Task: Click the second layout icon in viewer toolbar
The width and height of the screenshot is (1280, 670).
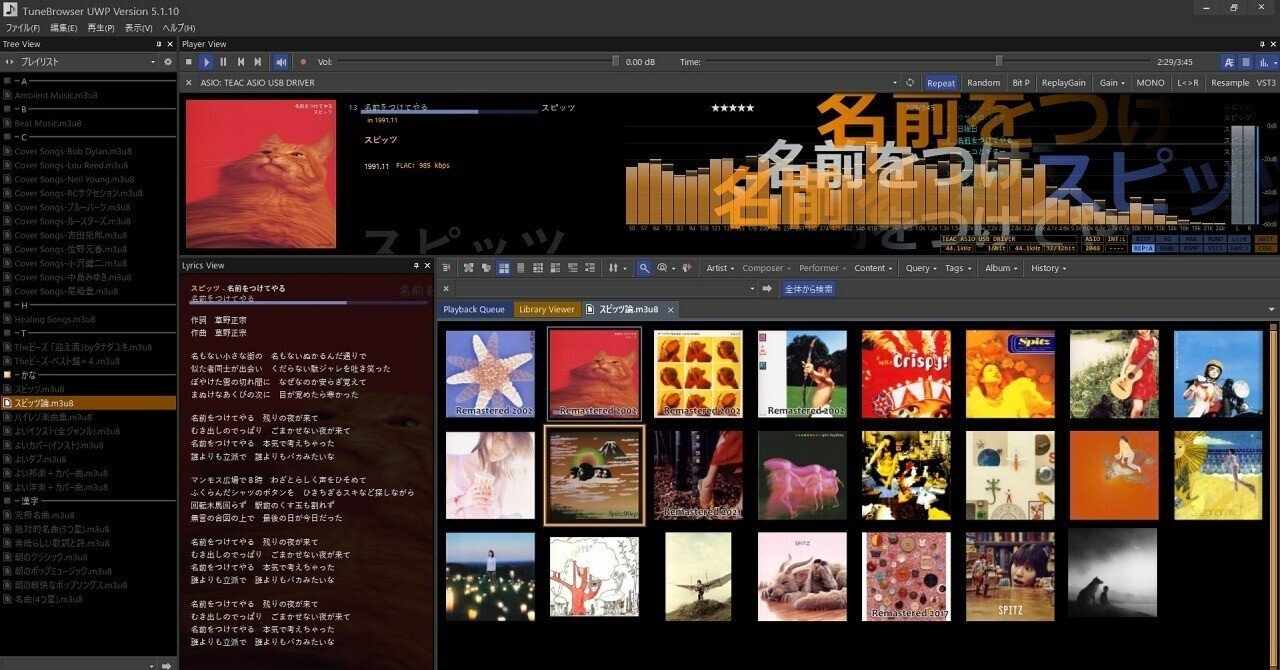Action: pos(486,268)
